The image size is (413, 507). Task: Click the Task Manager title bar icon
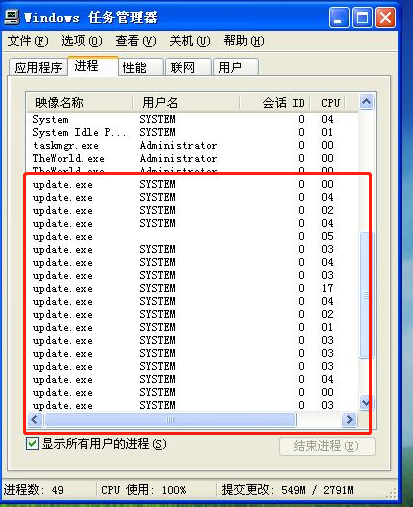(x=11, y=17)
